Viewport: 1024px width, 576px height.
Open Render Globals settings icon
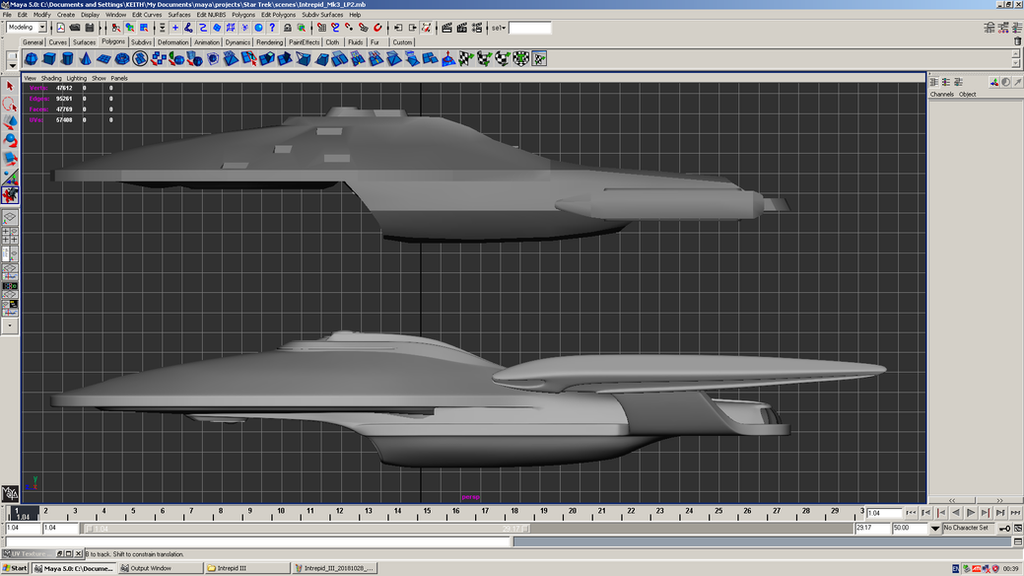(477, 27)
